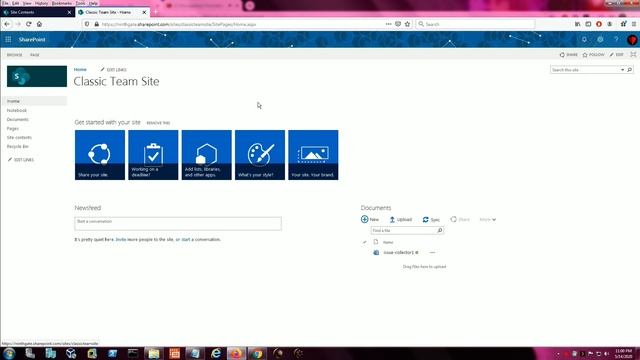Open SharePoint notifications bell
The width and height of the screenshot is (640, 360).
point(584,40)
